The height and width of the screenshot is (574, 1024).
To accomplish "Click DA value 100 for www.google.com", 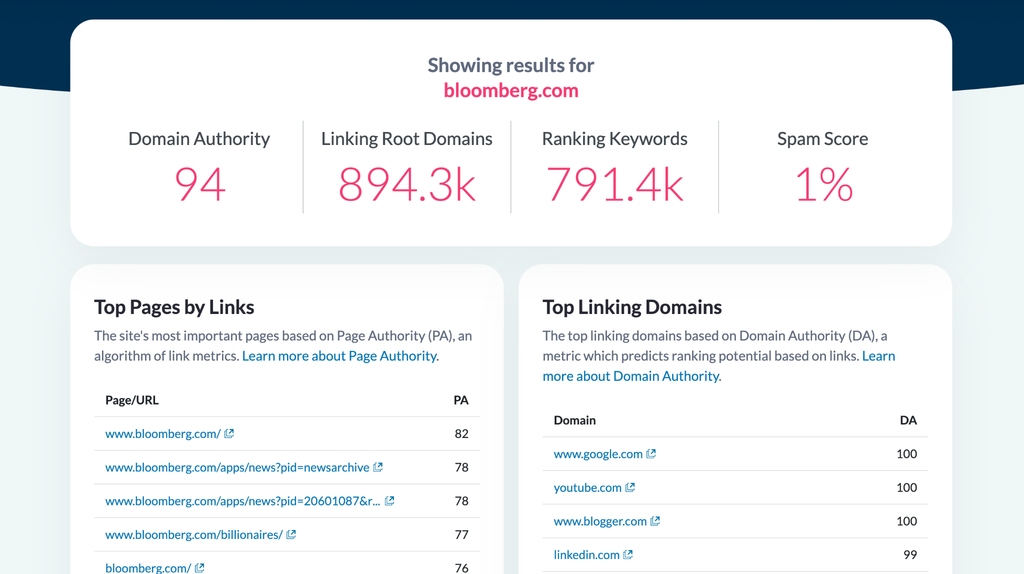I will click(x=906, y=454).
